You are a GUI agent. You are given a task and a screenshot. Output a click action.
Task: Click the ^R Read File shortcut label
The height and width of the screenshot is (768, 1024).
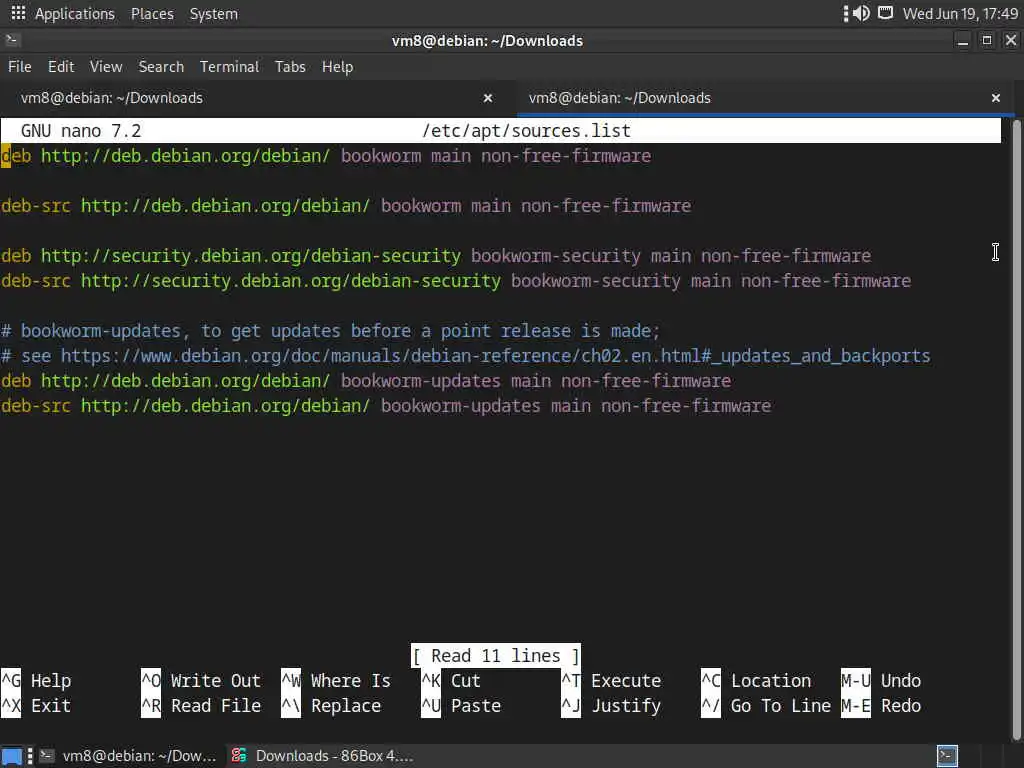(x=201, y=706)
